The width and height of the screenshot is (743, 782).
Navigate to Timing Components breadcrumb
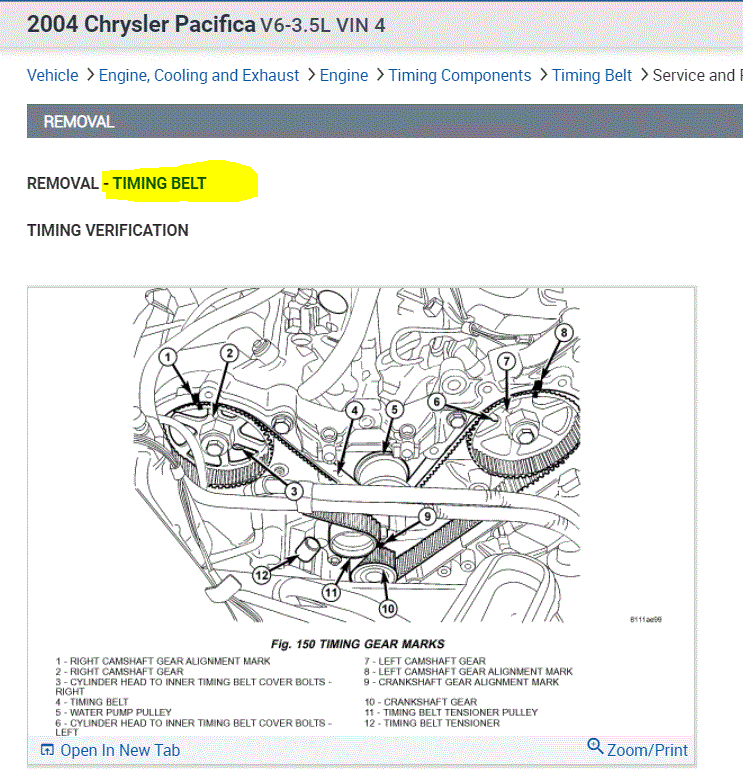[x=460, y=75]
